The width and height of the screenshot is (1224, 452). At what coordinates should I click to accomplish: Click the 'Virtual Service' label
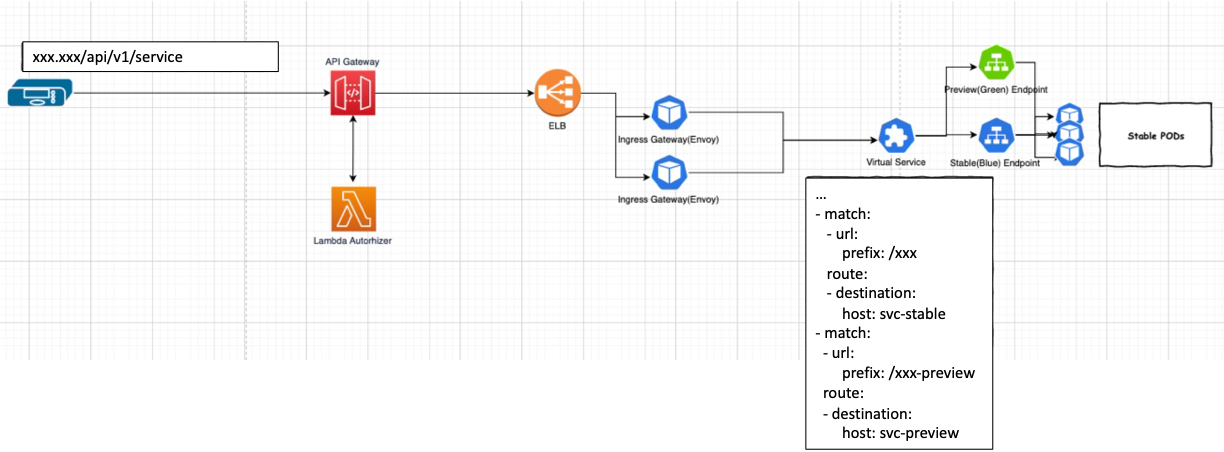pyautogui.click(x=894, y=161)
